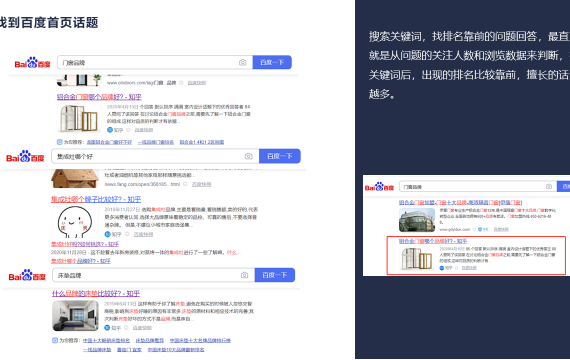This screenshot has height=360, width=570.
Task: Open camera image search in the right-side 门窗品牌 box
Action: coord(549,187)
